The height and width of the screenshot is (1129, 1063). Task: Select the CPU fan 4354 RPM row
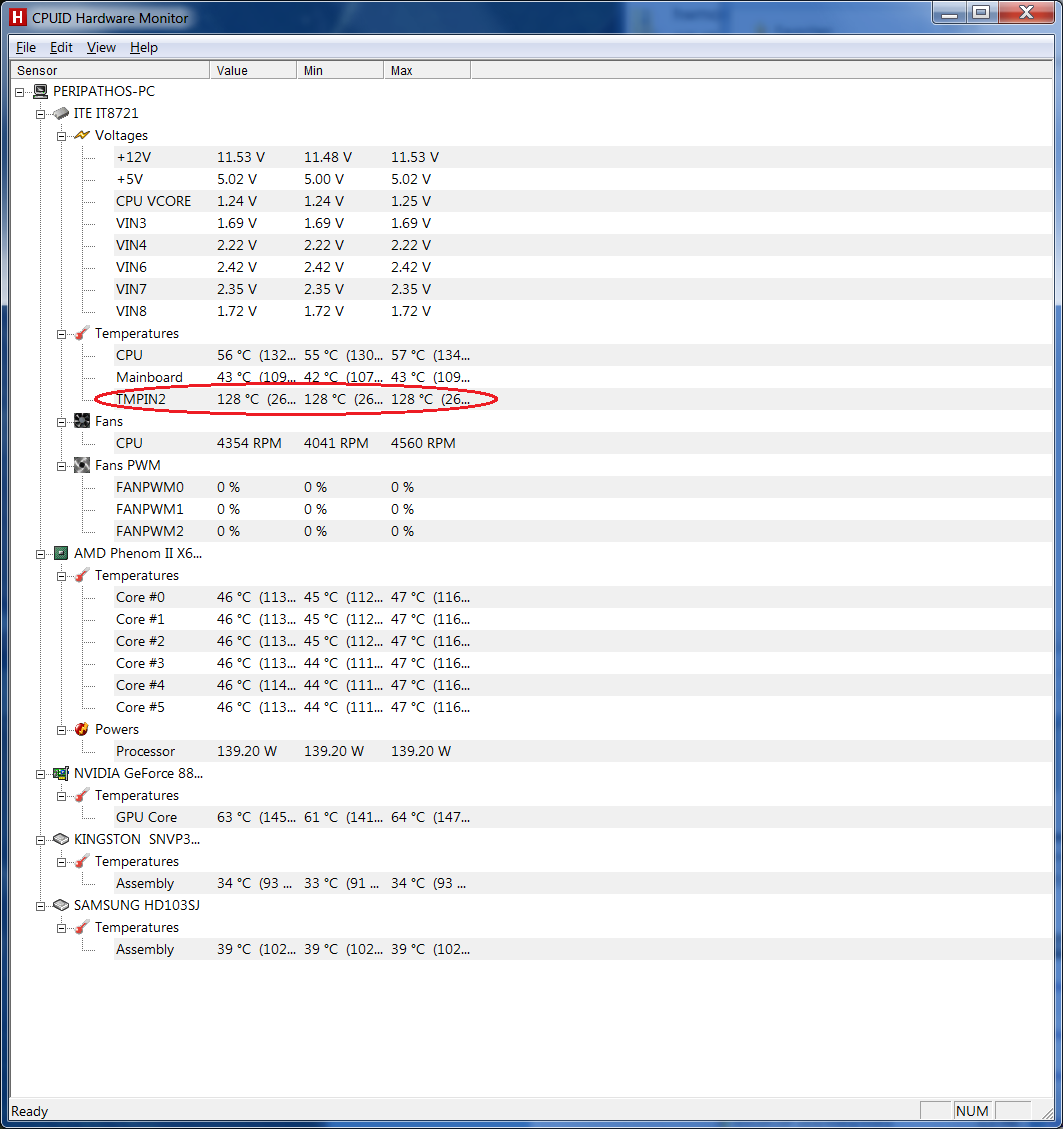[x=583, y=443]
